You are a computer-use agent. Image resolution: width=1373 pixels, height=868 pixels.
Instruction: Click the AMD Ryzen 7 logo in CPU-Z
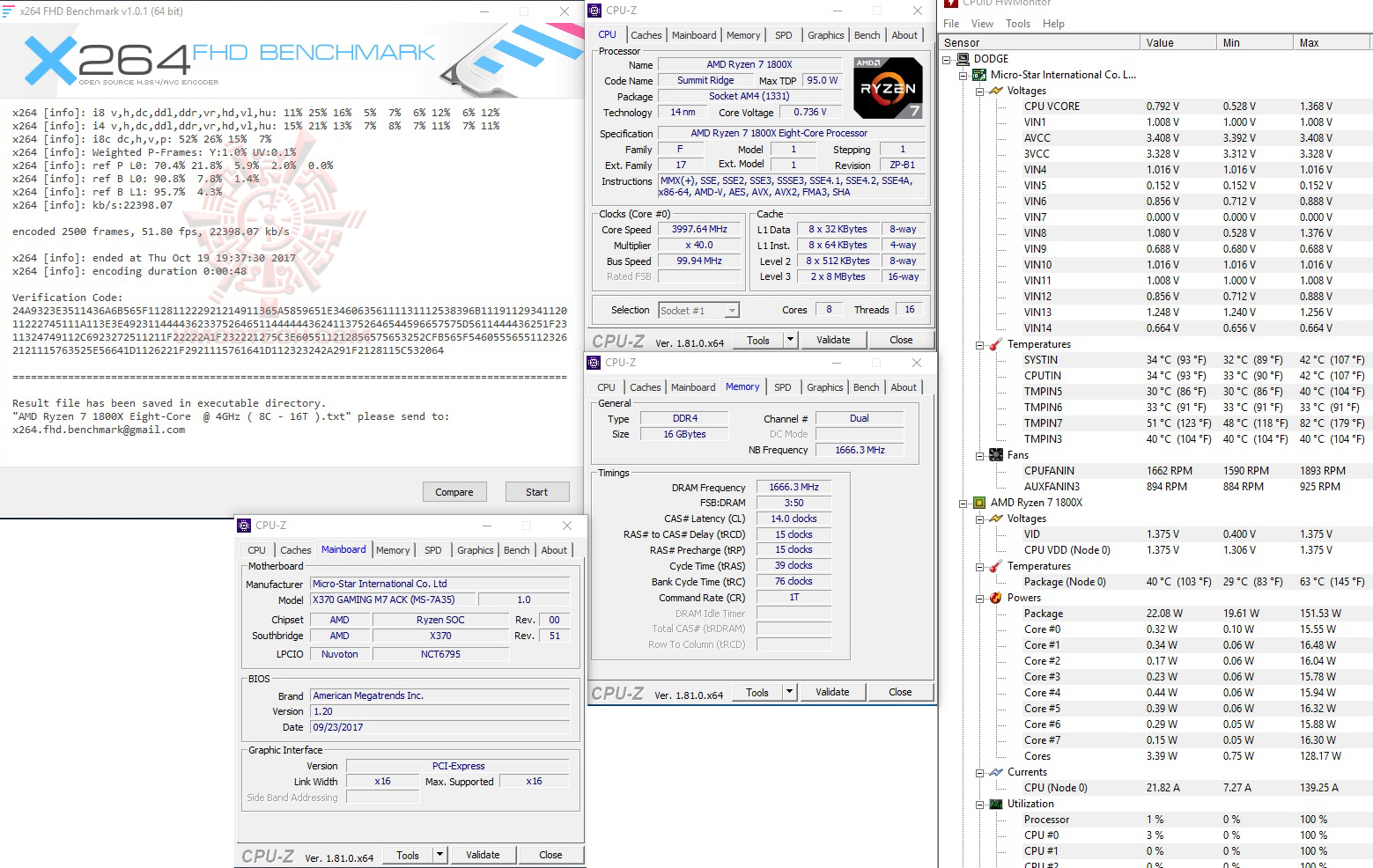pos(888,87)
